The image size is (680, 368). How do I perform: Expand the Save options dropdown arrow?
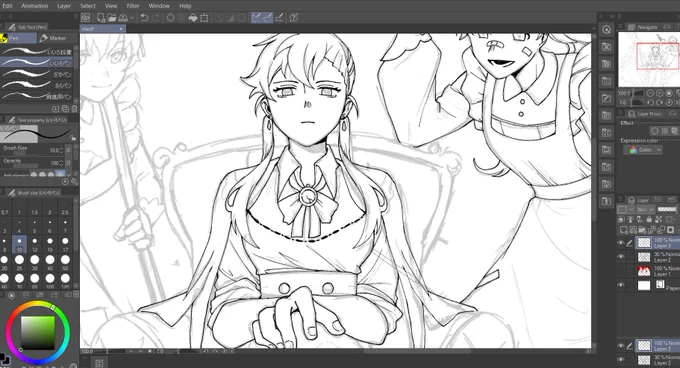click(x=131, y=18)
